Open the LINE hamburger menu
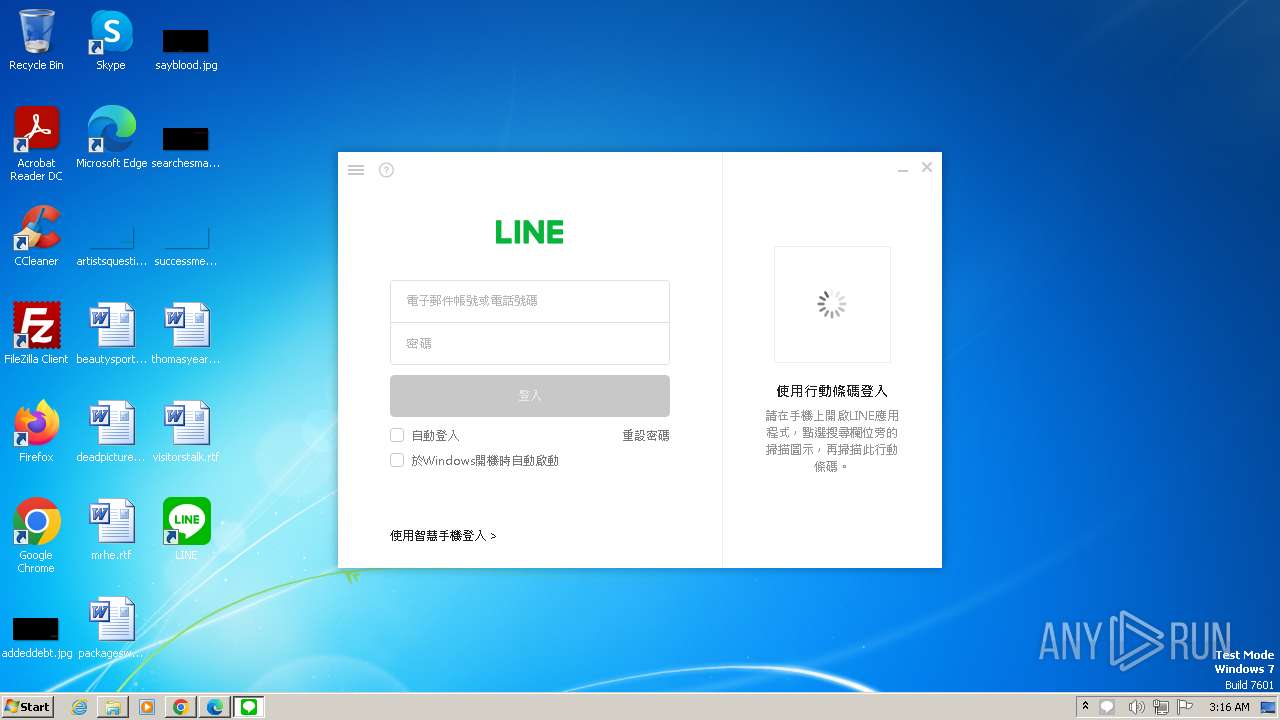 coord(356,170)
